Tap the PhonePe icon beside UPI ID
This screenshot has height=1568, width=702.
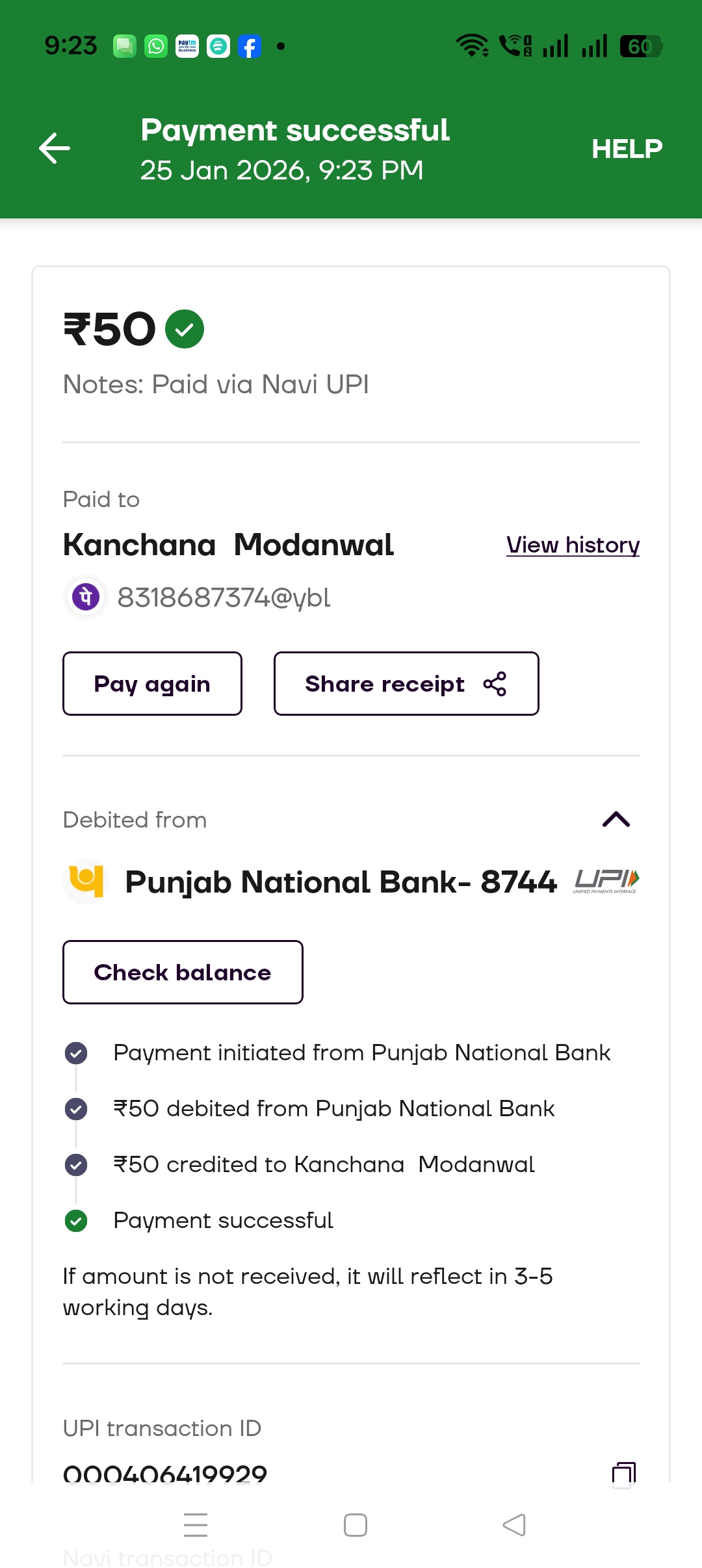(x=85, y=597)
